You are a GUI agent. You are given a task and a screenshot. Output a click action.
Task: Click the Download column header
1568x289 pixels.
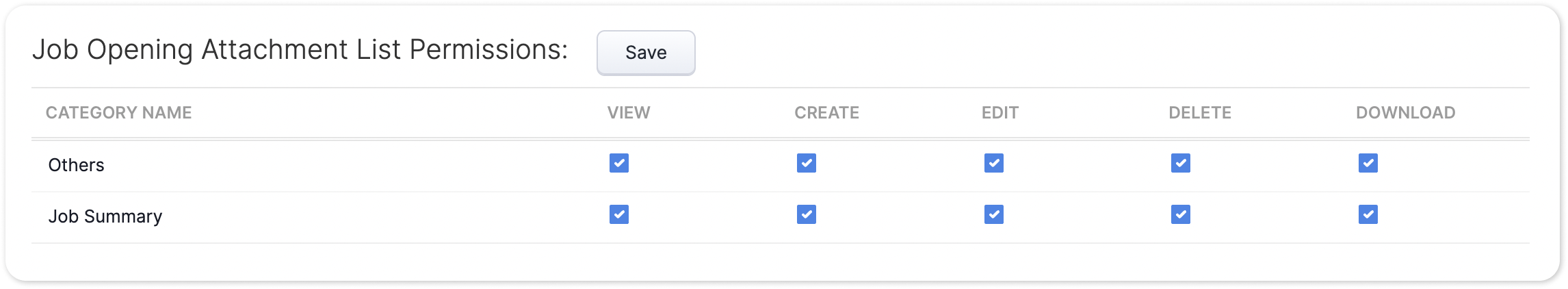tap(1405, 113)
